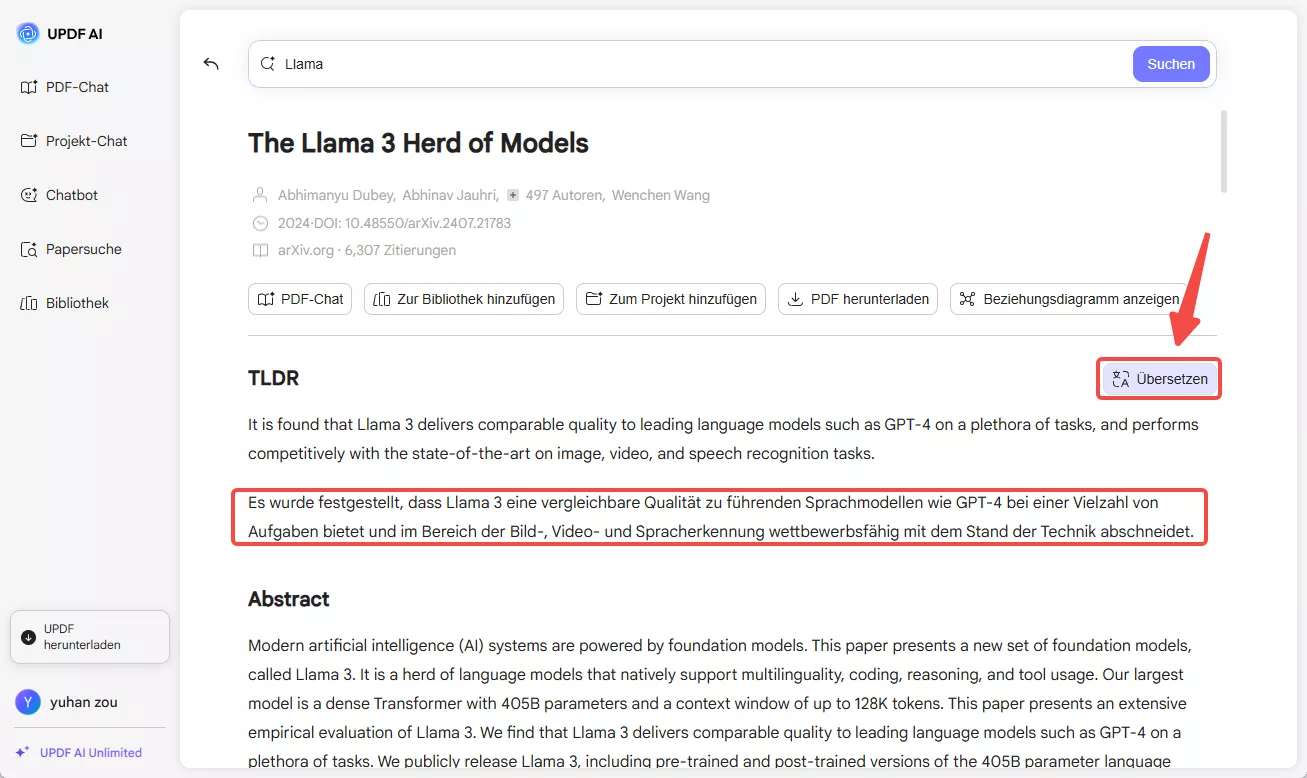Viewport: 1307px width, 778px height.
Task: Click Zur Bibliothek hinzufügen button
Action: tap(464, 299)
